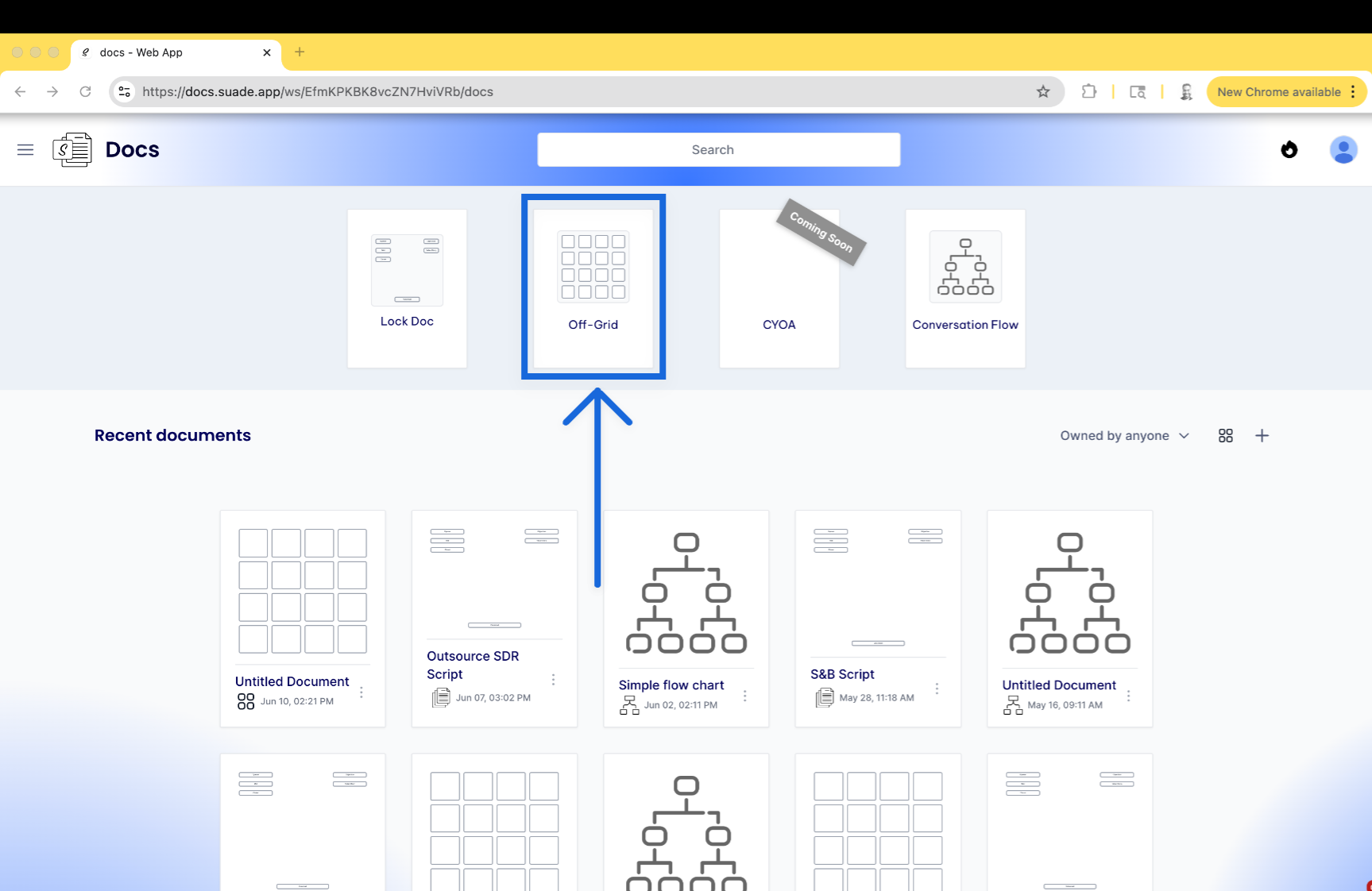Go back in browser history
The image size is (1372, 891).
pyautogui.click(x=21, y=92)
